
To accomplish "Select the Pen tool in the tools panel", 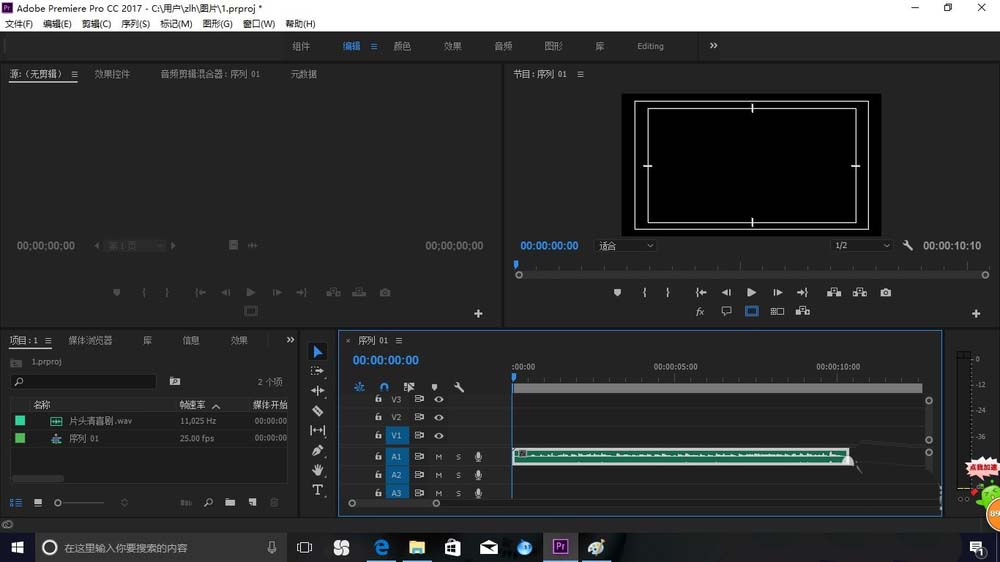I will point(318,450).
